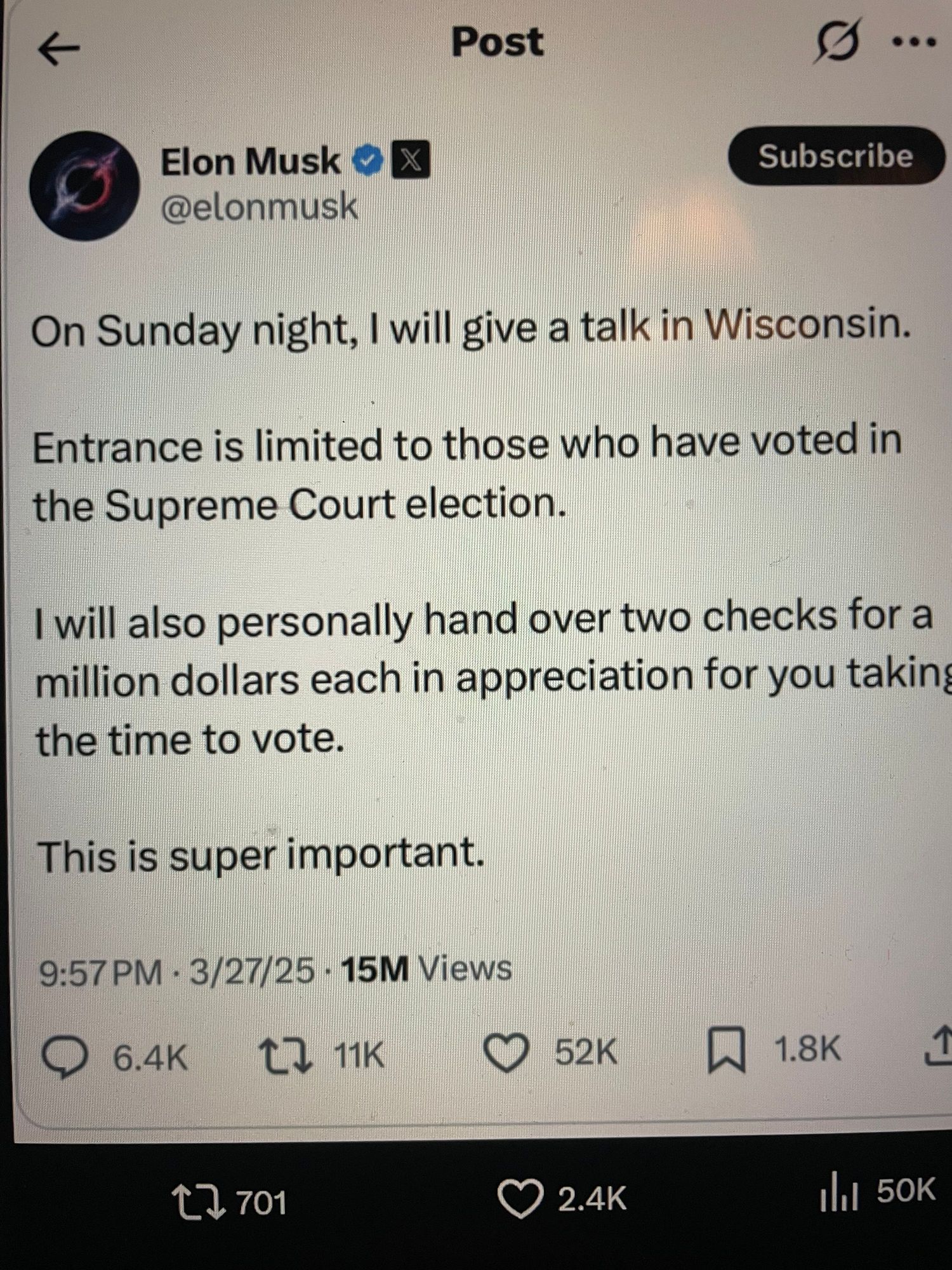The image size is (952, 1270).
Task: Like the post with 52K heart
Action: pyautogui.click(x=506, y=1052)
